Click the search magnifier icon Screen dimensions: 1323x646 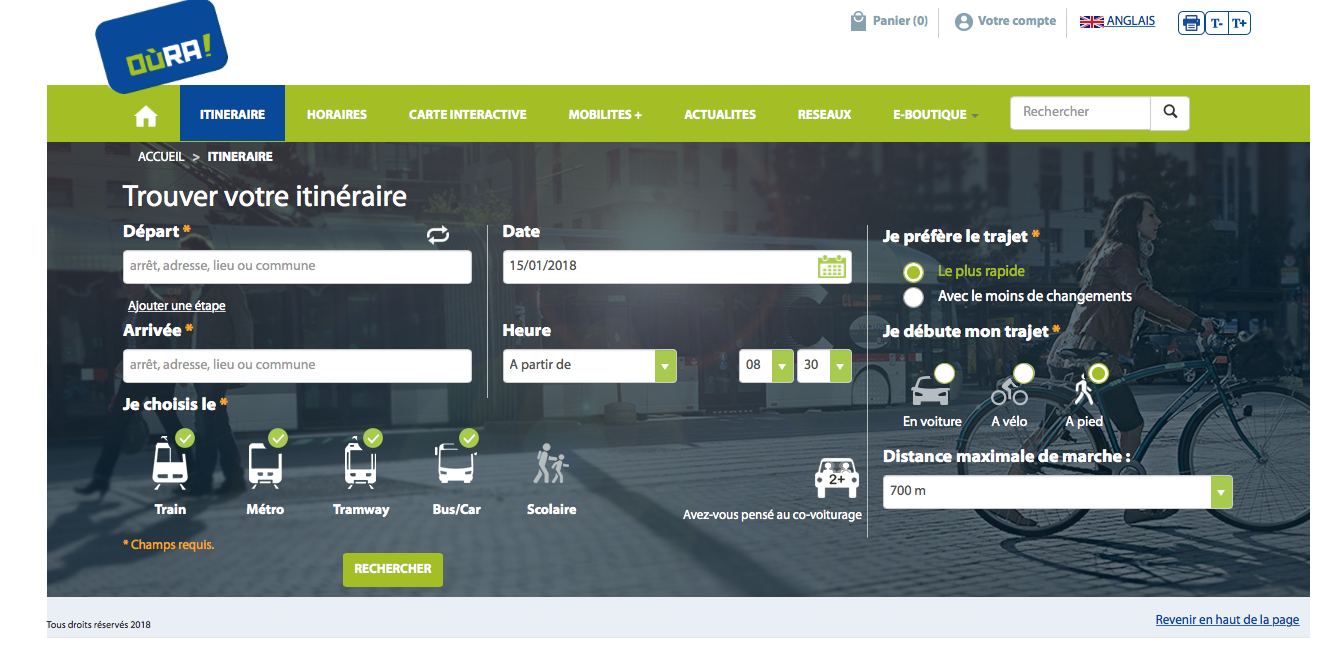[1170, 113]
